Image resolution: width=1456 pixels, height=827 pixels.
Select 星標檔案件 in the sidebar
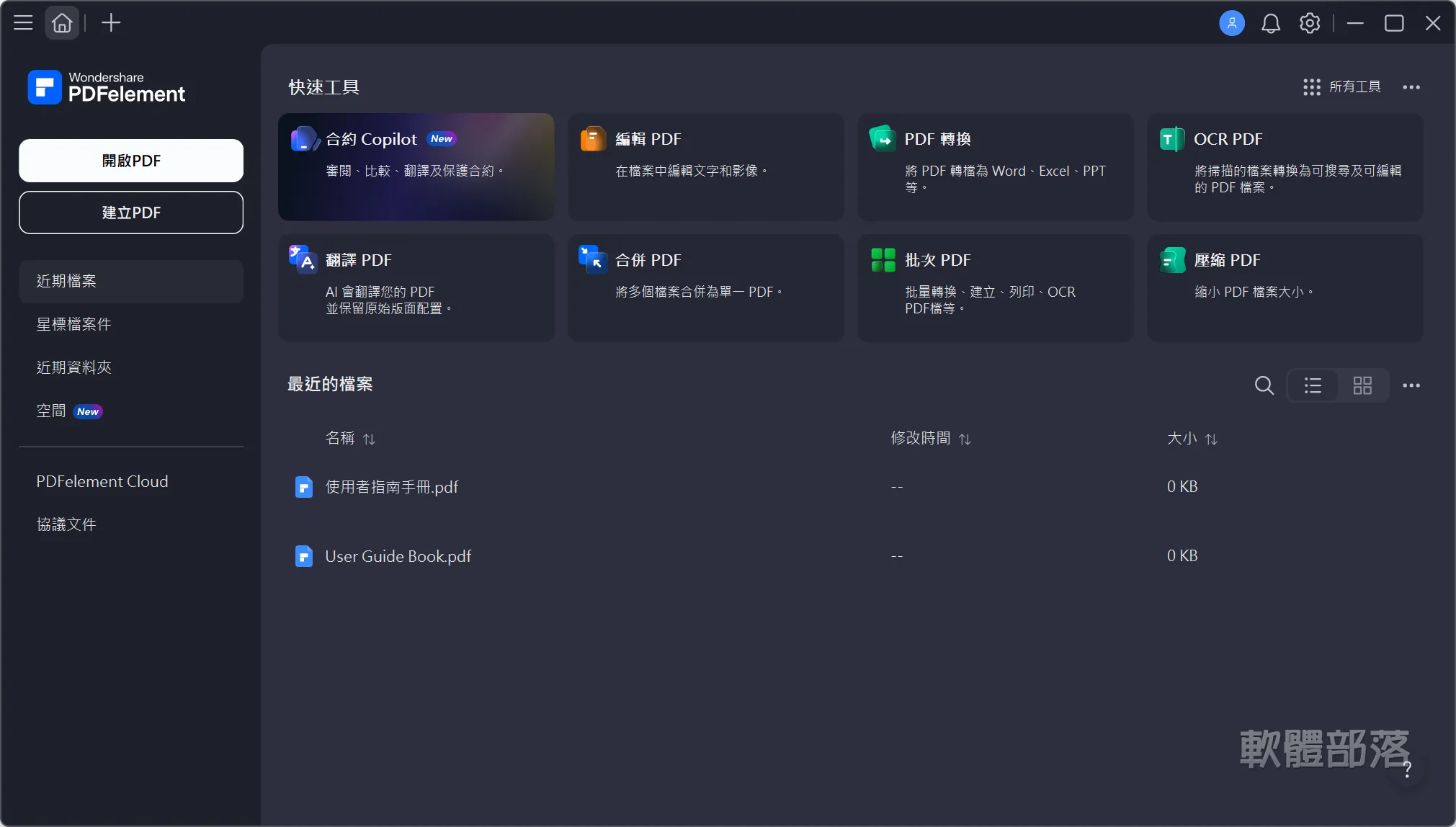pos(131,324)
